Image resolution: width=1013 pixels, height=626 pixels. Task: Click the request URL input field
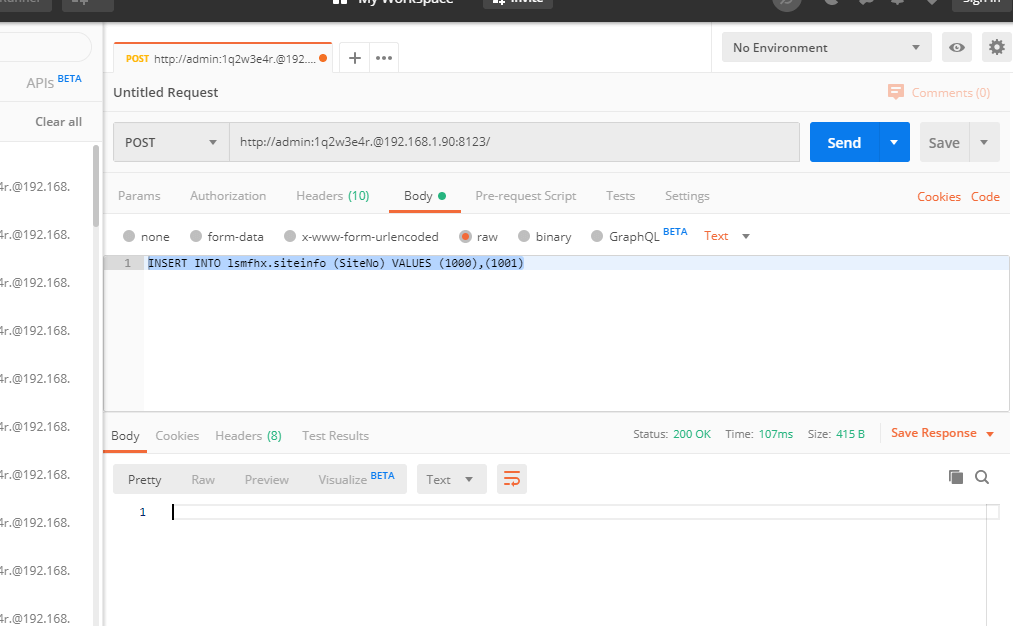pyautogui.click(x=514, y=142)
